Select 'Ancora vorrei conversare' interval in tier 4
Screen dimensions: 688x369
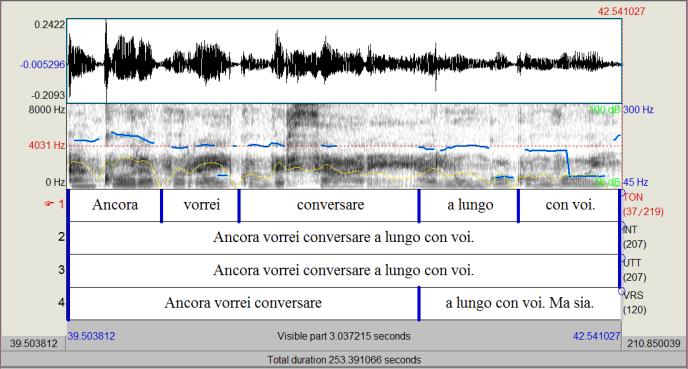tap(244, 303)
